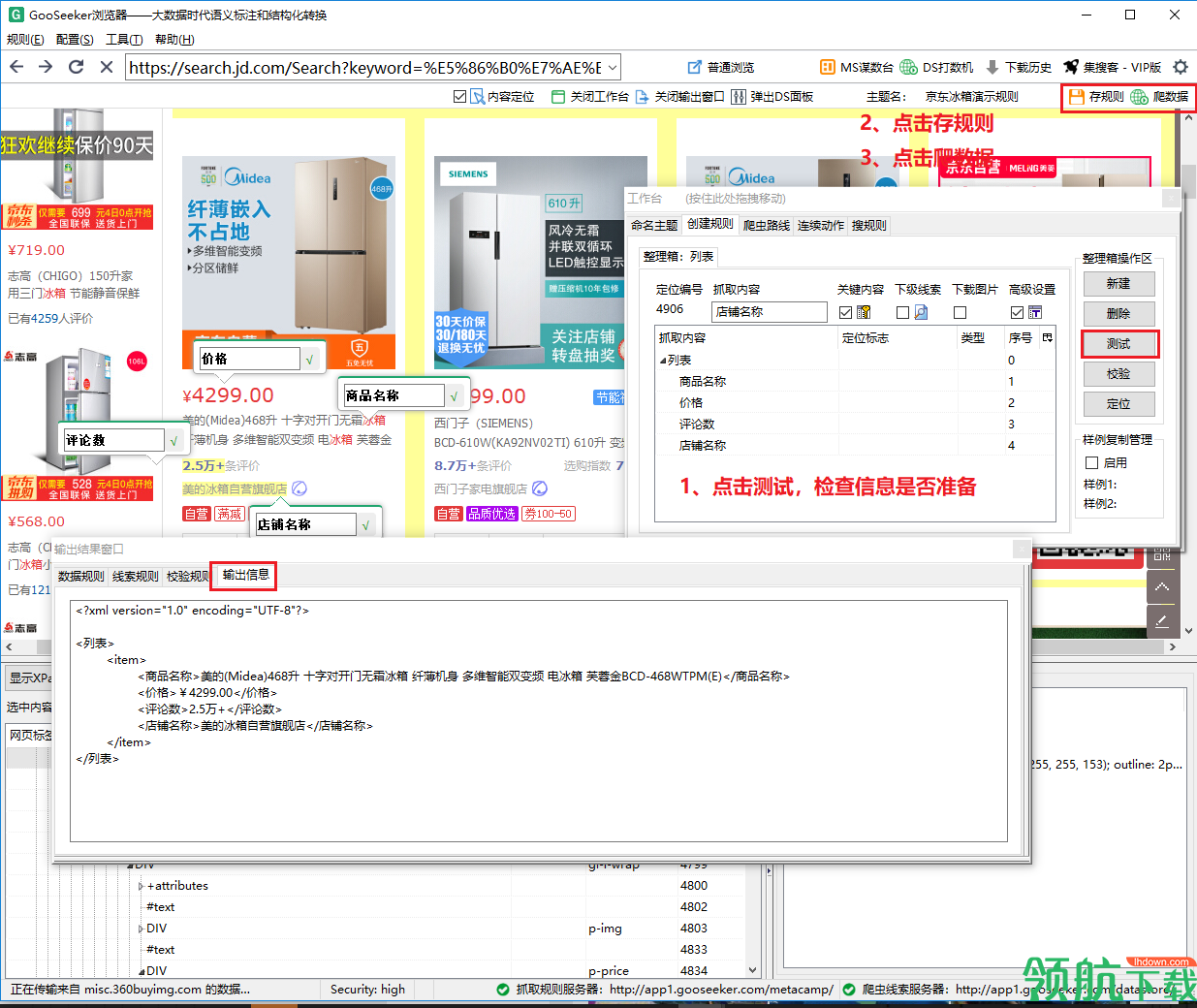The image size is (1197, 1008).
Task: Open the 规则(E) menu
Action: [25, 40]
